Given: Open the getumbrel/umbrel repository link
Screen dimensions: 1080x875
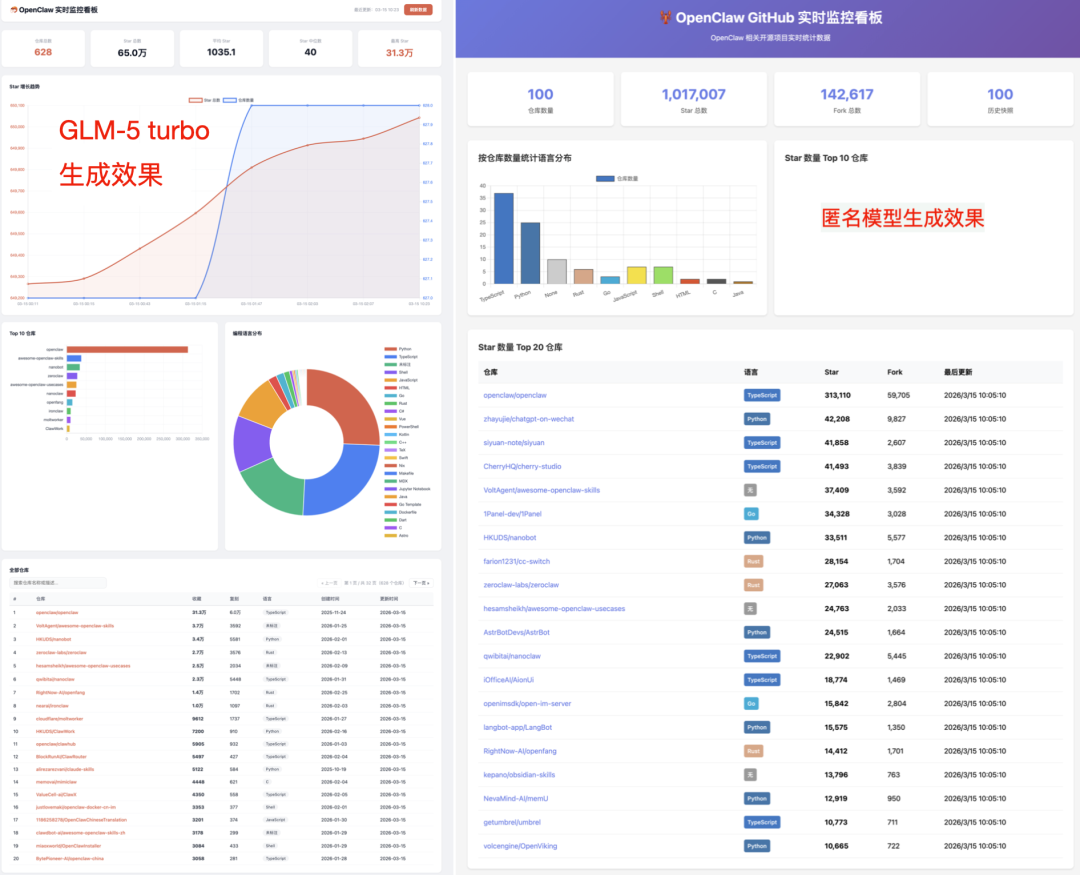Looking at the screenshot, I should [512, 823].
